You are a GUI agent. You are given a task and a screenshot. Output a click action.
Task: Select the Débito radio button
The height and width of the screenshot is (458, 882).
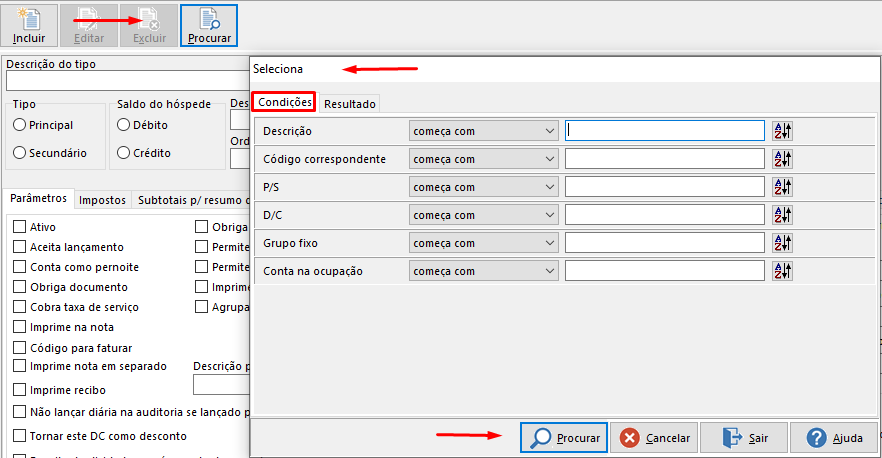pyautogui.click(x=124, y=125)
